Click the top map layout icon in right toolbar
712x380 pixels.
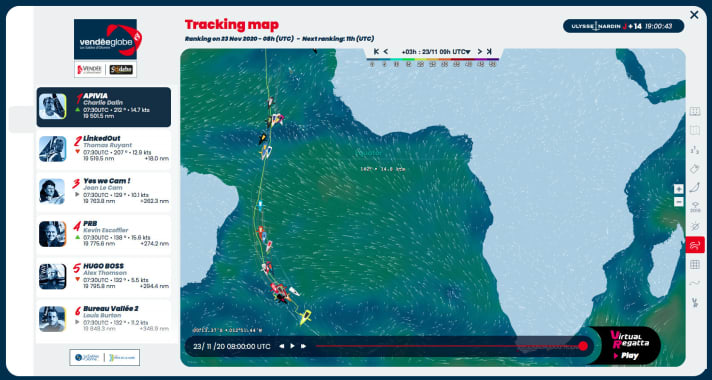click(694, 111)
